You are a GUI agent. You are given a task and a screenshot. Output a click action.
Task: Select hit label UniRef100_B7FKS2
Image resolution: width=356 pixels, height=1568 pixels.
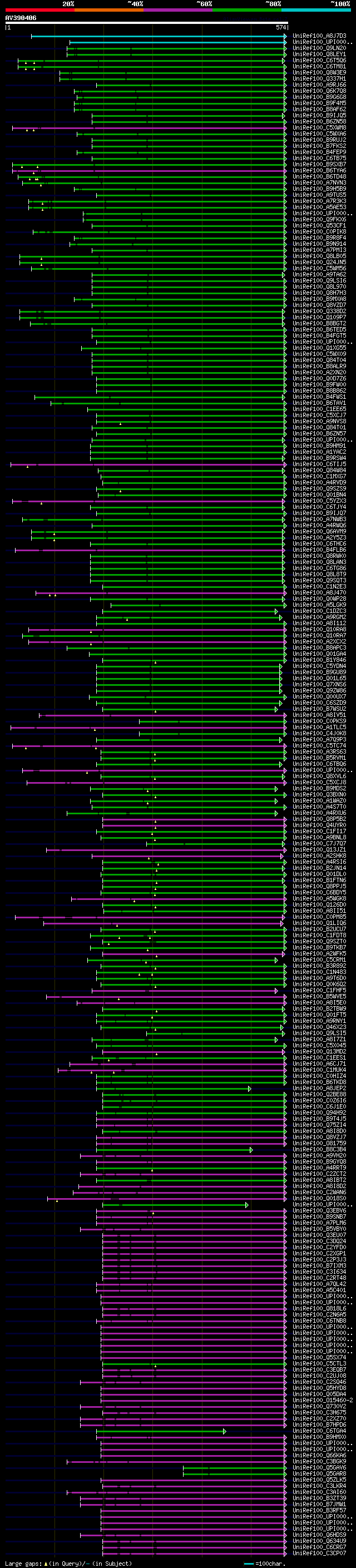point(319,146)
